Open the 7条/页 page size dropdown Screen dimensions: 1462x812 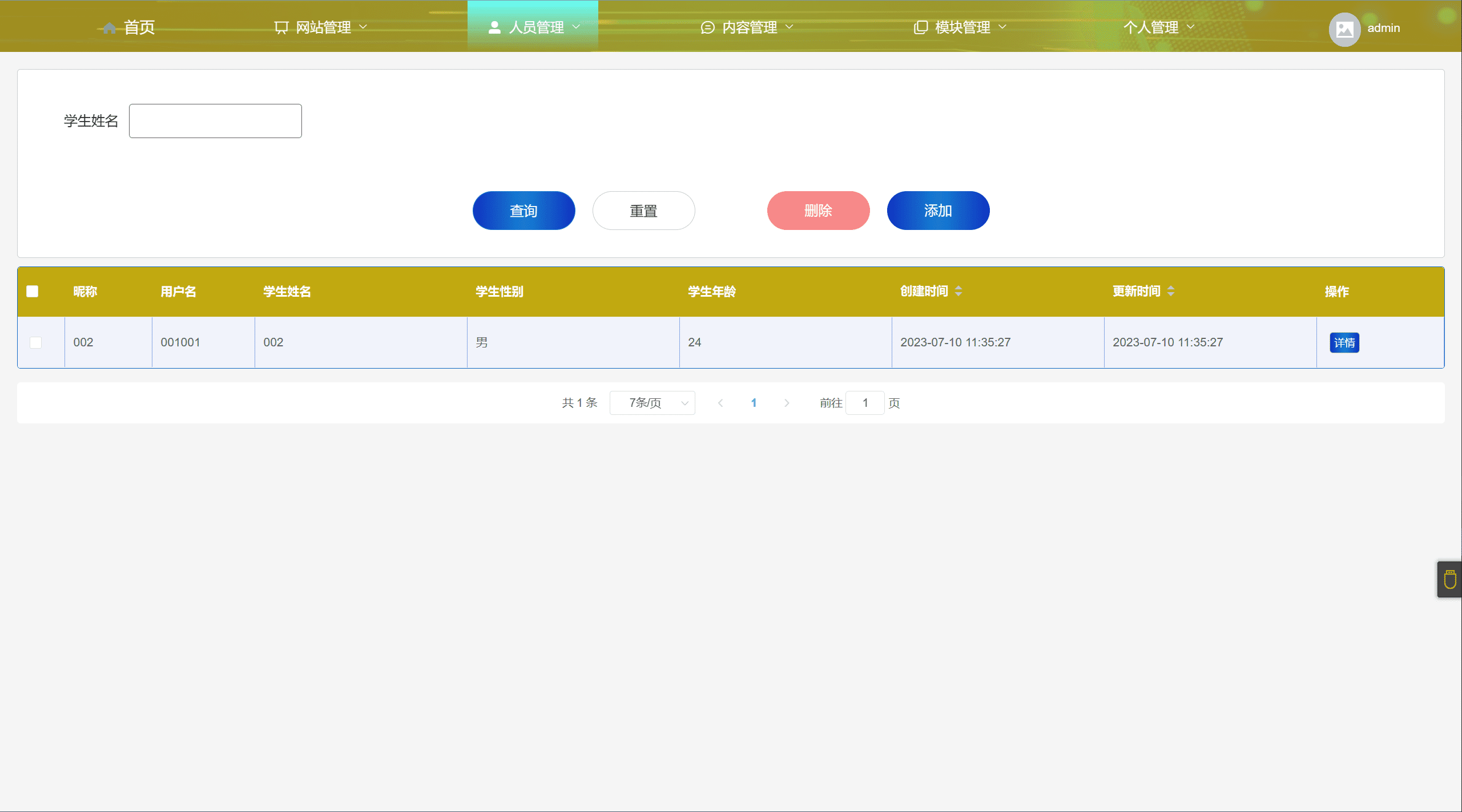(x=652, y=403)
